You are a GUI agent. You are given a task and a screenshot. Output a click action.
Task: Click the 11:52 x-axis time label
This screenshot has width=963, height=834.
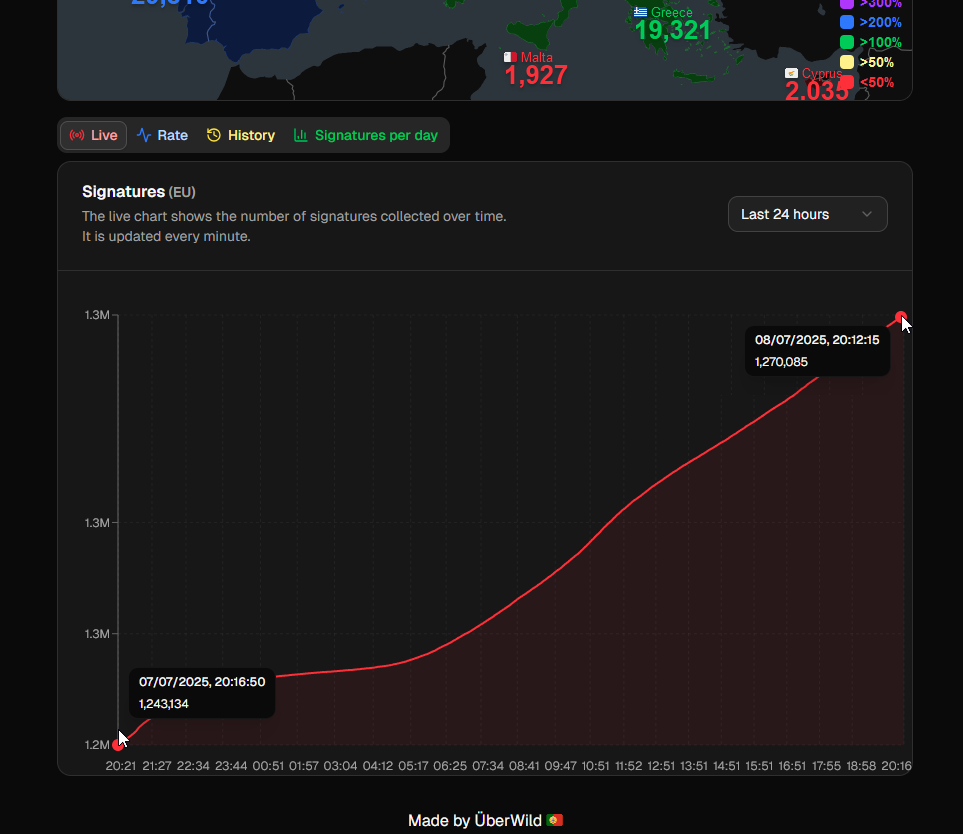(628, 766)
